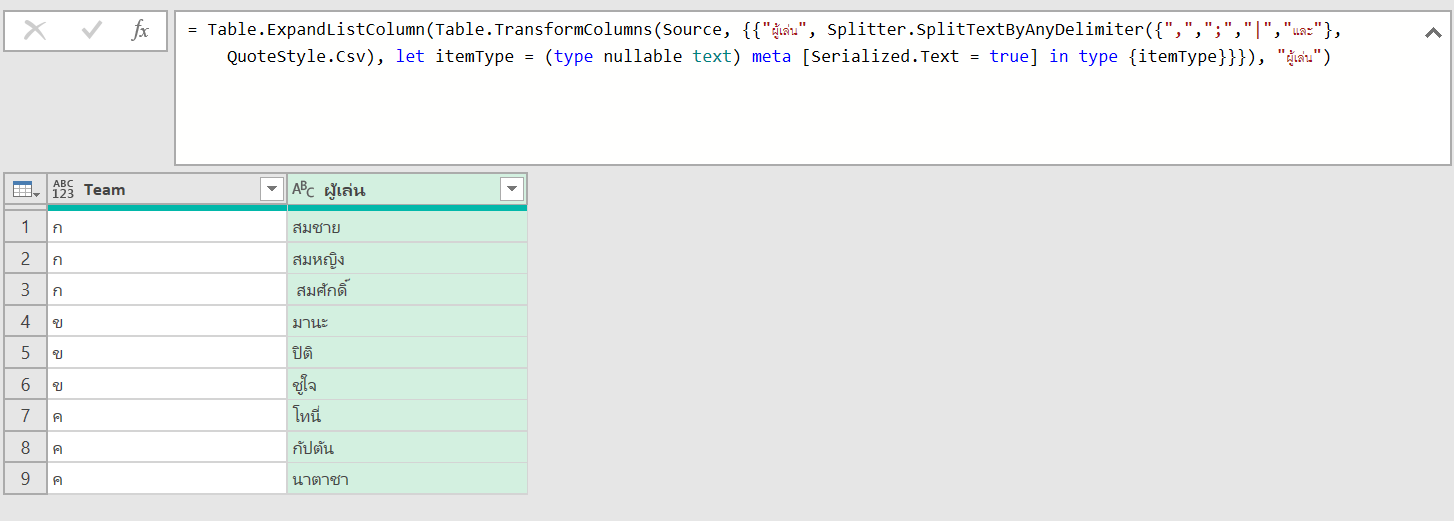Viewport: 1454px width, 521px height.
Task: Change the ผู้เล่น column data type icon
Action: pos(303,189)
